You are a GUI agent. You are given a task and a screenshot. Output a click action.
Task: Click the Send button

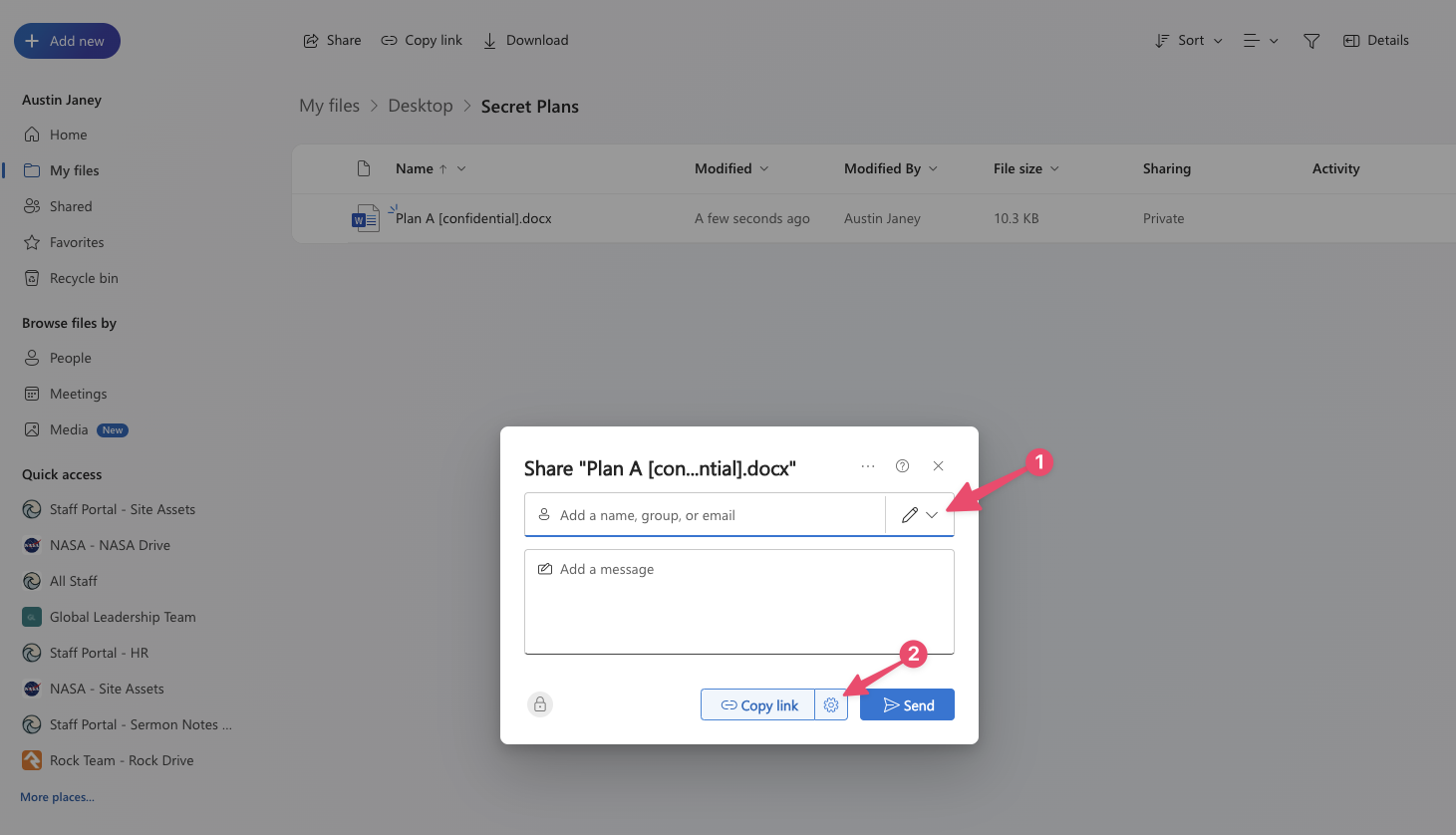click(907, 705)
